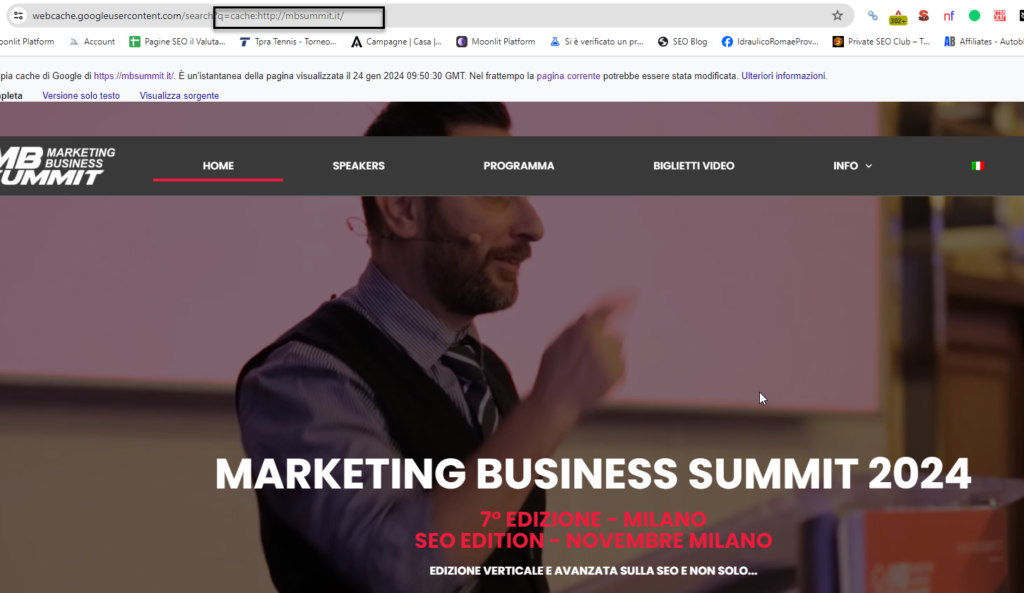Select the HOME navigation tab
Viewport: 1024px width, 593px height.
(x=218, y=166)
